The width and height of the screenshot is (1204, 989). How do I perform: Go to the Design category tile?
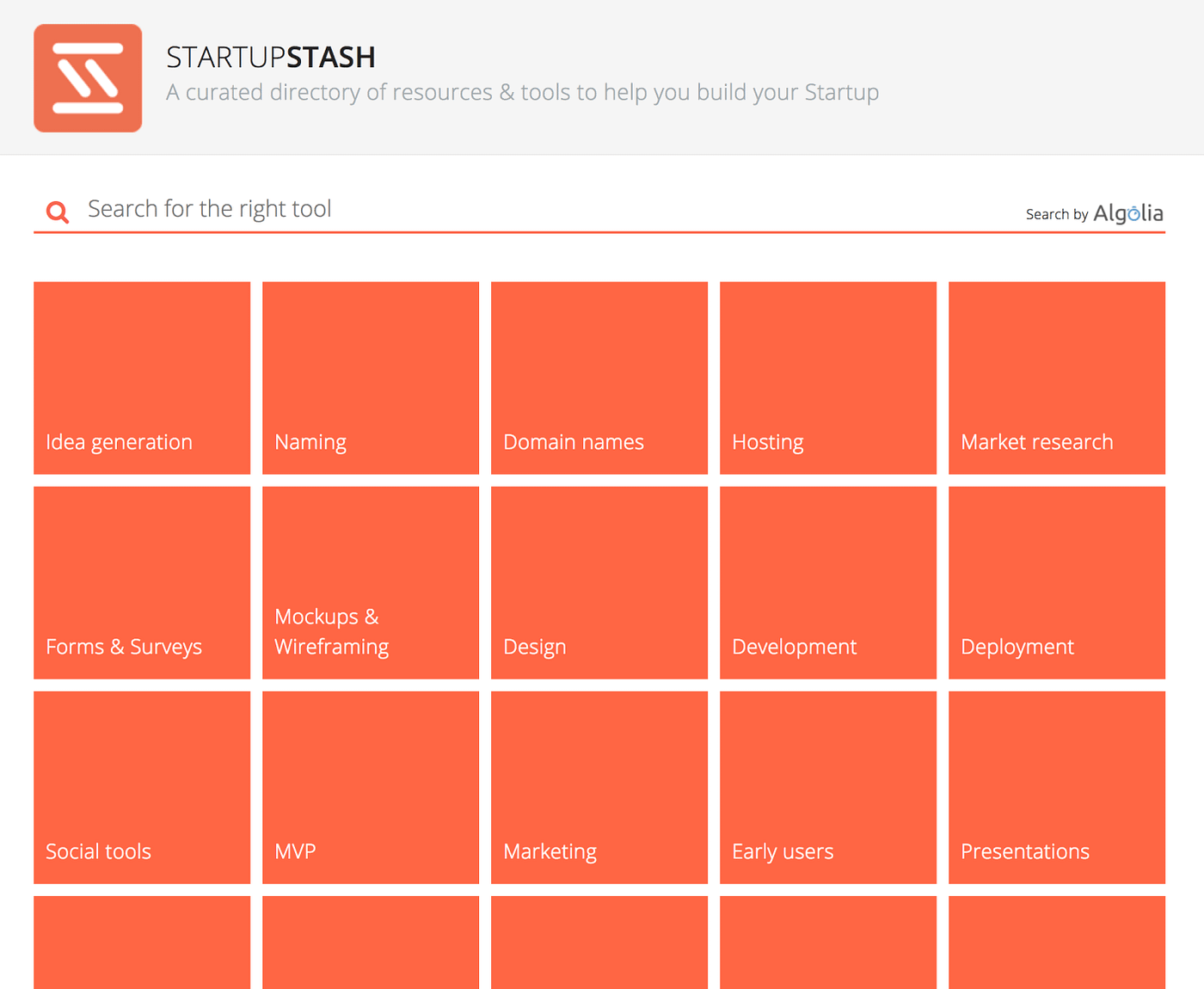click(x=599, y=582)
